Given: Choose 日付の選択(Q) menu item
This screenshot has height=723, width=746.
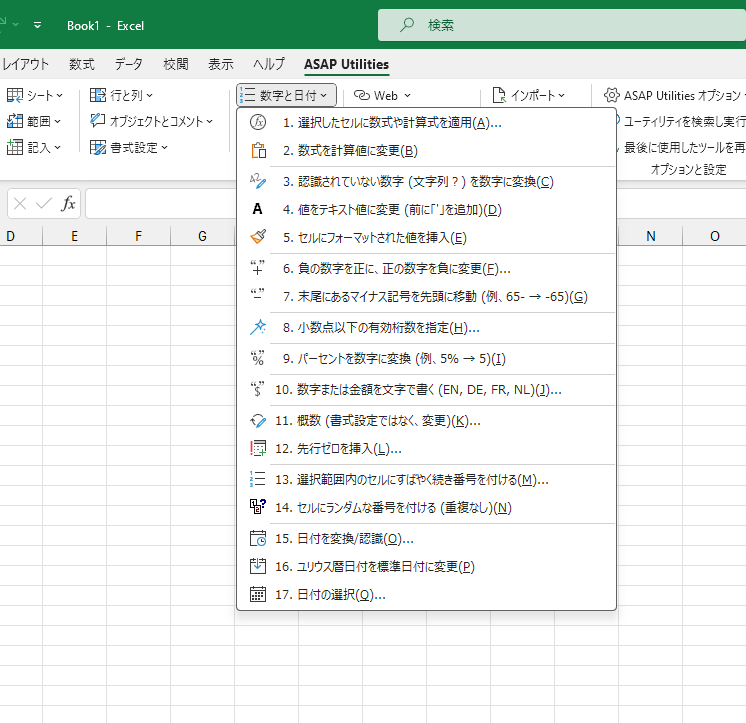Looking at the screenshot, I should [426, 595].
